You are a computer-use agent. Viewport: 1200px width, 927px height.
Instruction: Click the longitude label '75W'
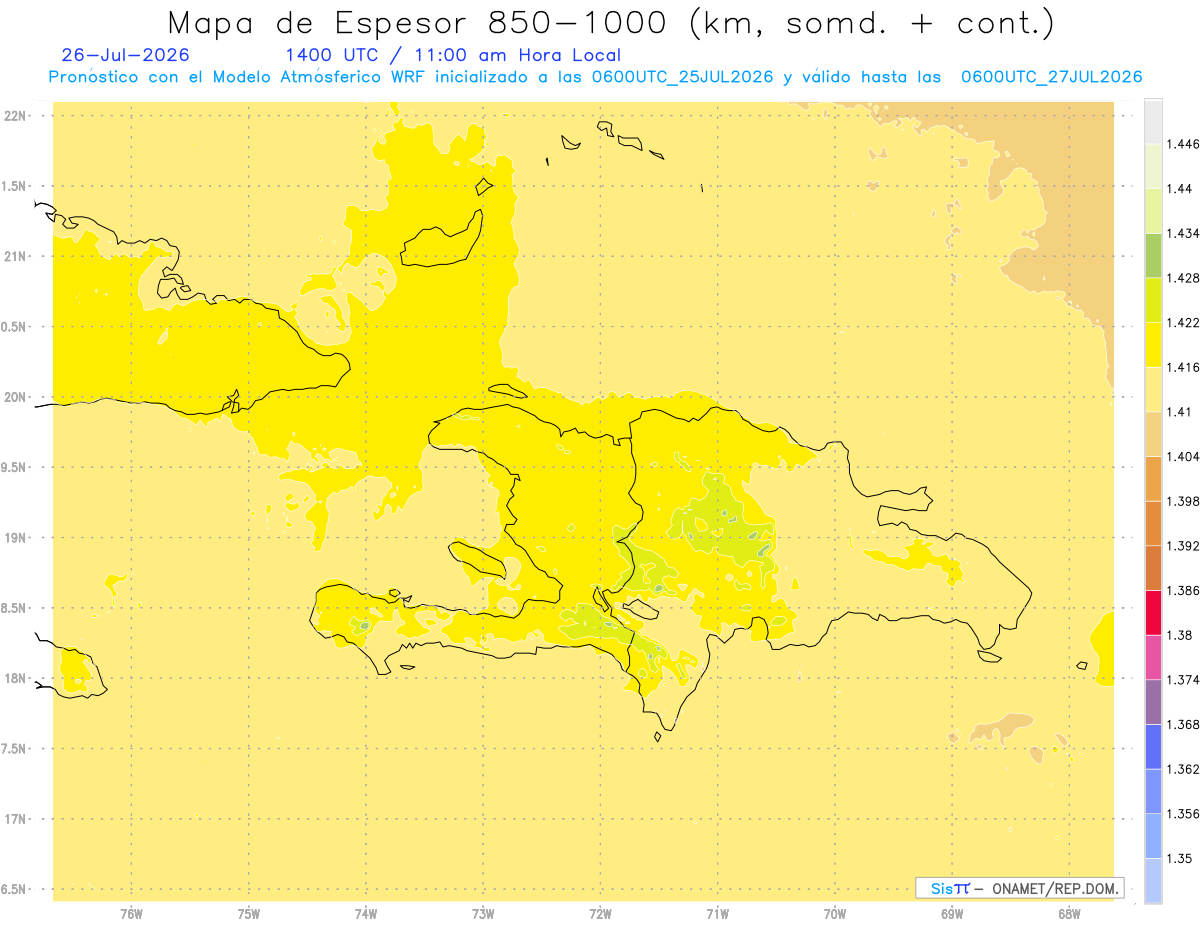coord(249,913)
